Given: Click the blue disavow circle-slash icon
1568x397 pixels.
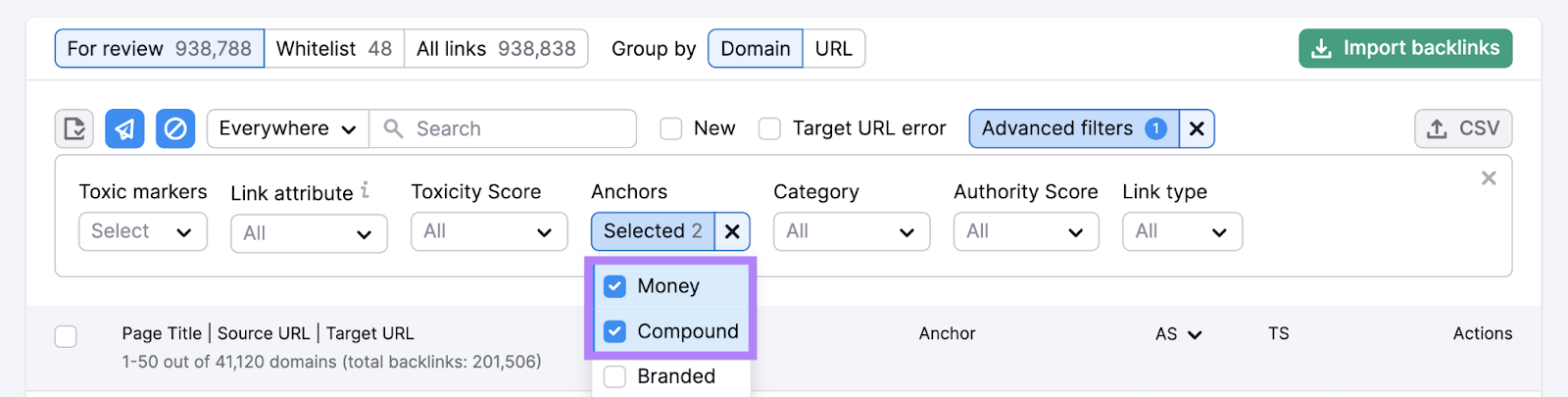Looking at the screenshot, I should click(x=175, y=128).
